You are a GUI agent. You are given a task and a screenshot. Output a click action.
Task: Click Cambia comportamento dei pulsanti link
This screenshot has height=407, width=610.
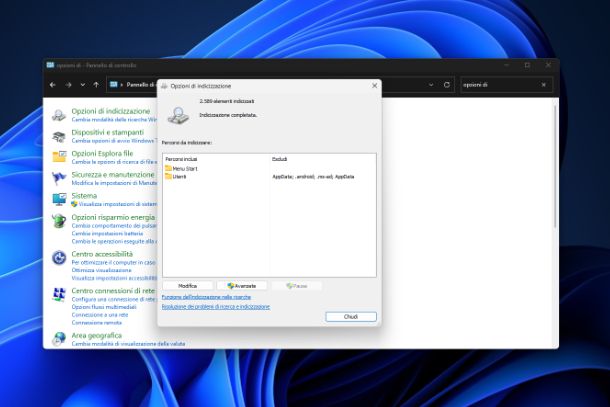[x=114, y=226]
